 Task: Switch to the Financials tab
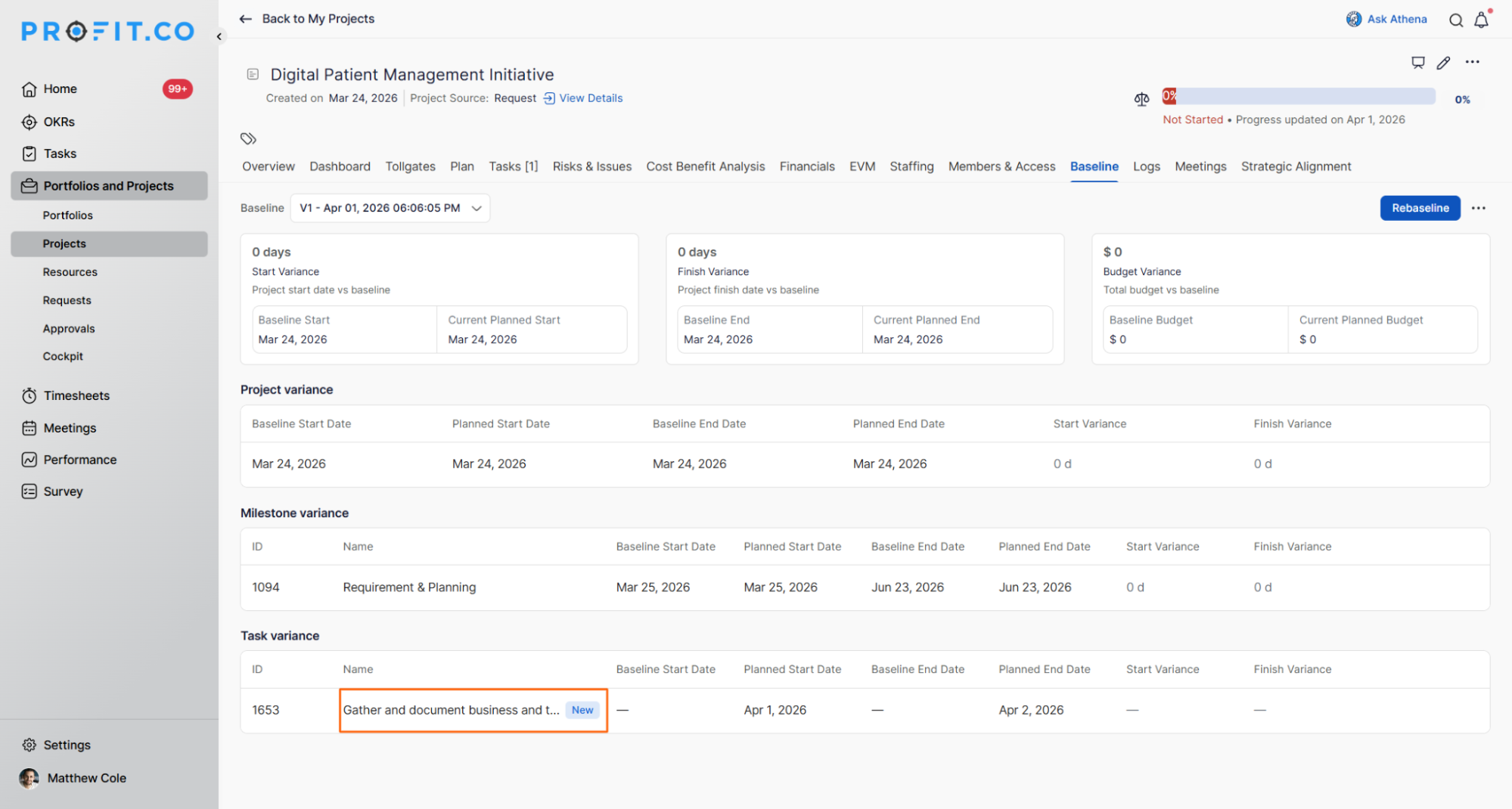(806, 166)
